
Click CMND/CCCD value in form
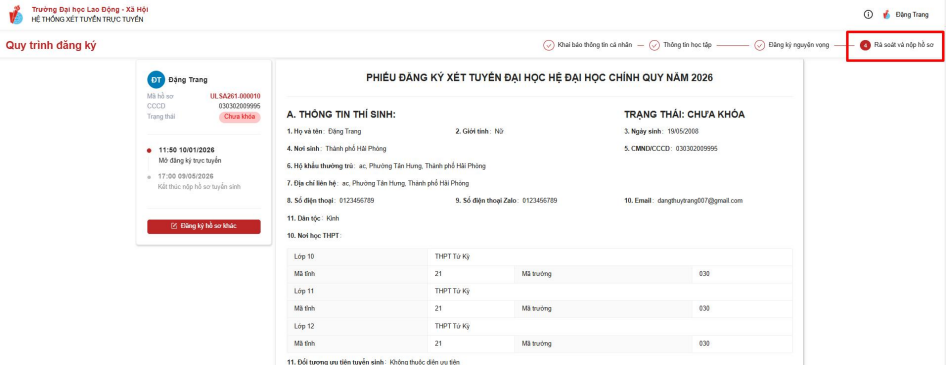(x=696, y=148)
